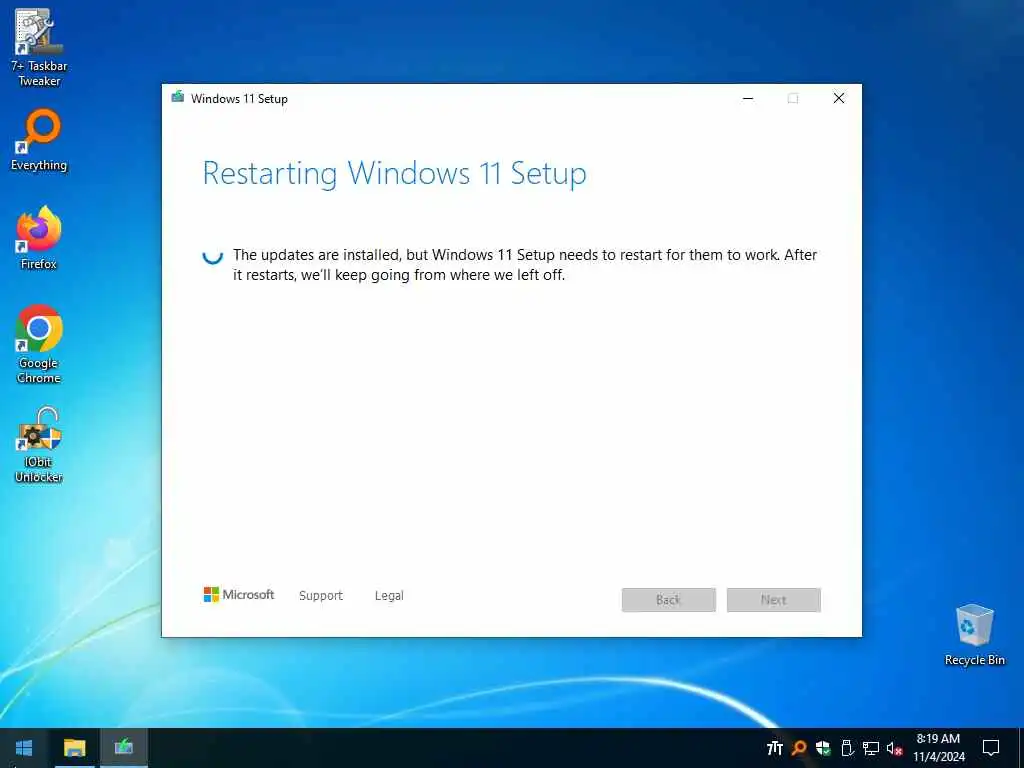1024x768 pixels.
Task: Click the loading spinner beside the update message
Action: pyautogui.click(x=213, y=255)
